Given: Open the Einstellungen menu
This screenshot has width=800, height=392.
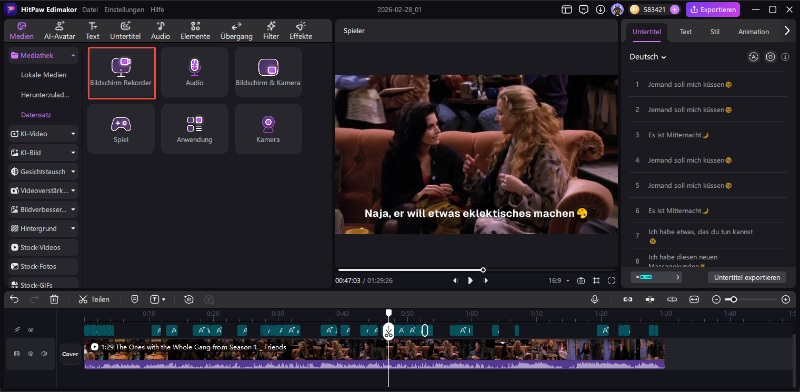Looking at the screenshot, I should click(124, 9).
